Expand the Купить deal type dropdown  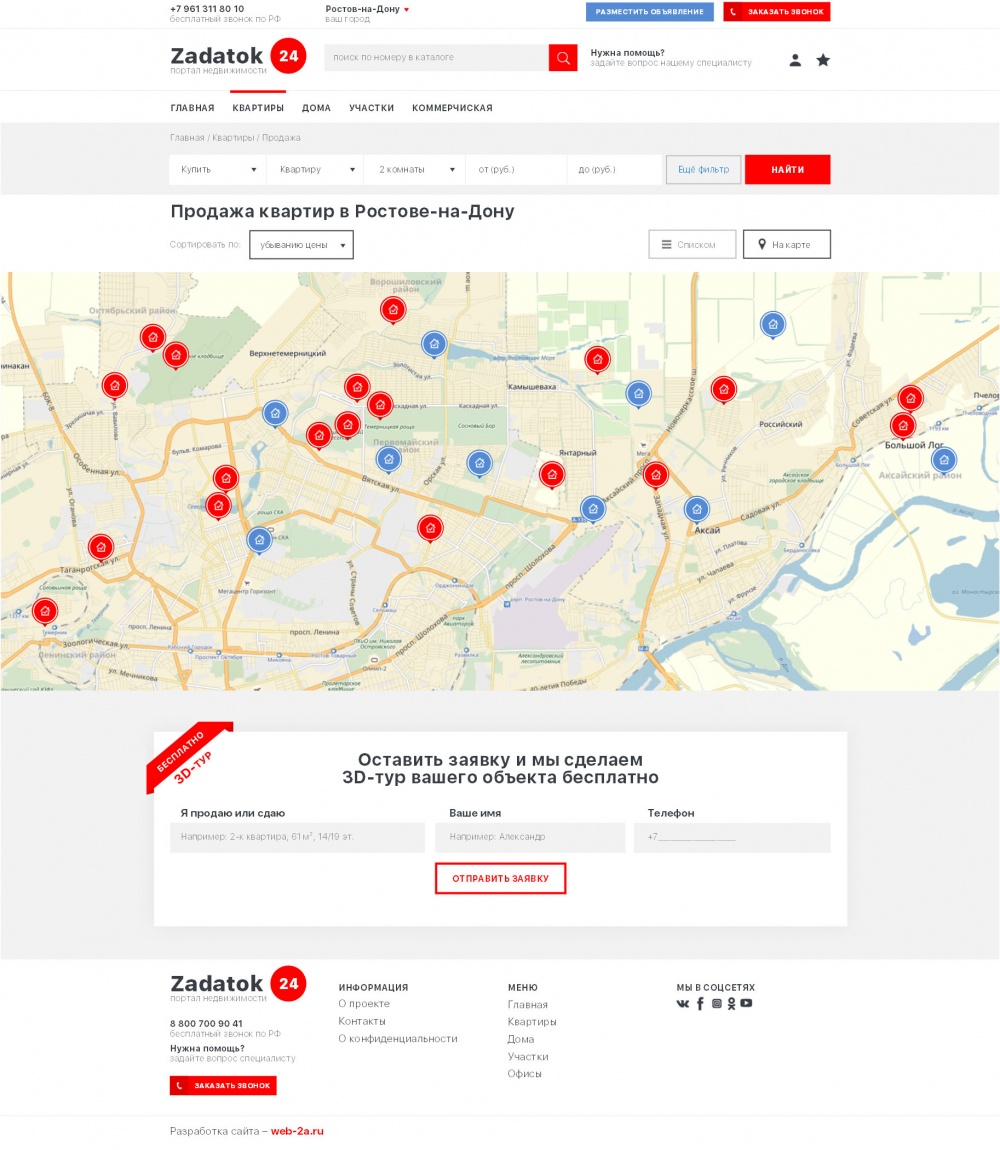[218, 170]
